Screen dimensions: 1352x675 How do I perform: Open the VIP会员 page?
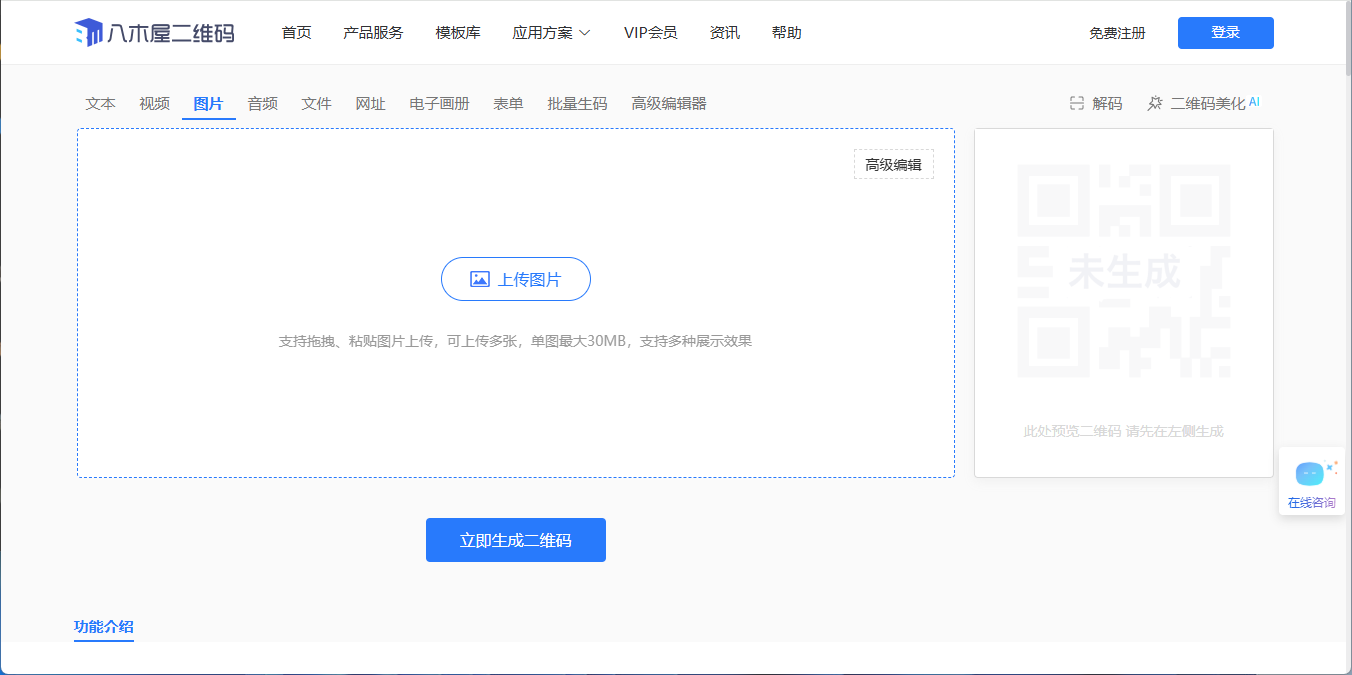point(650,33)
